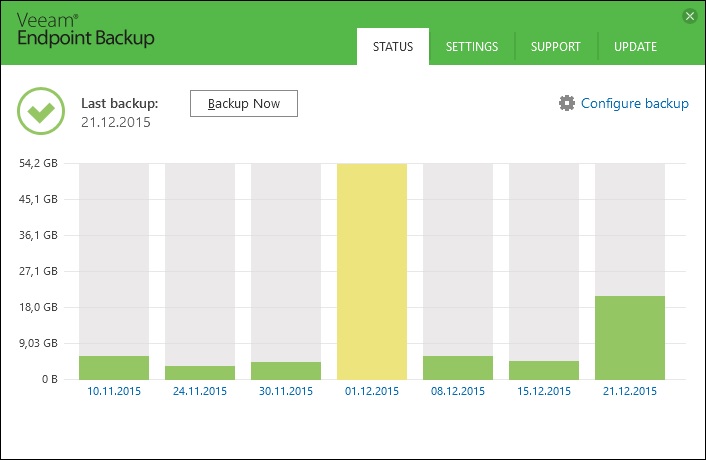Click the green bar for 30.11.2015

tap(286, 370)
